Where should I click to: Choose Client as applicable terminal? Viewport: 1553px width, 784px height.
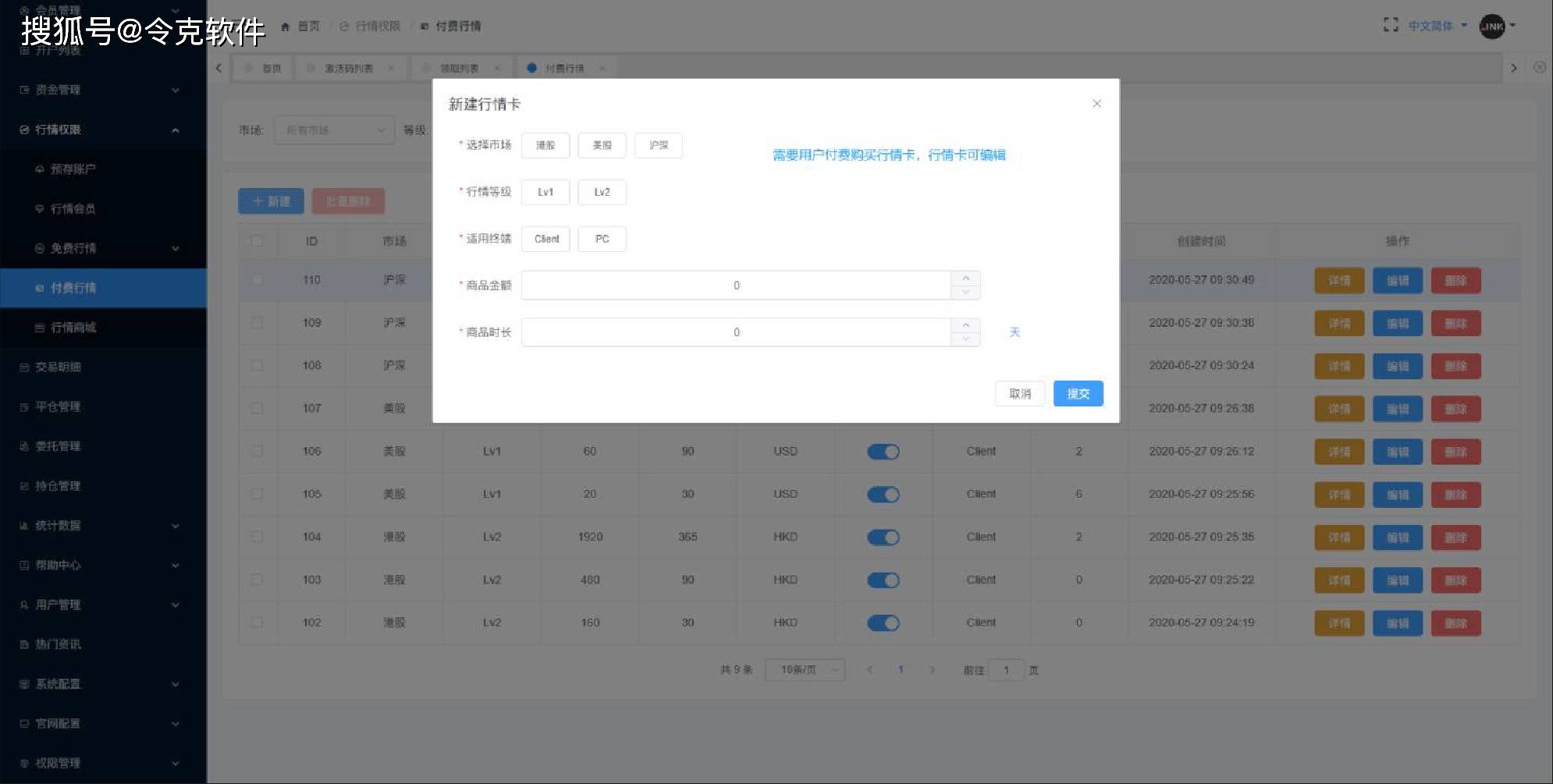(x=546, y=239)
